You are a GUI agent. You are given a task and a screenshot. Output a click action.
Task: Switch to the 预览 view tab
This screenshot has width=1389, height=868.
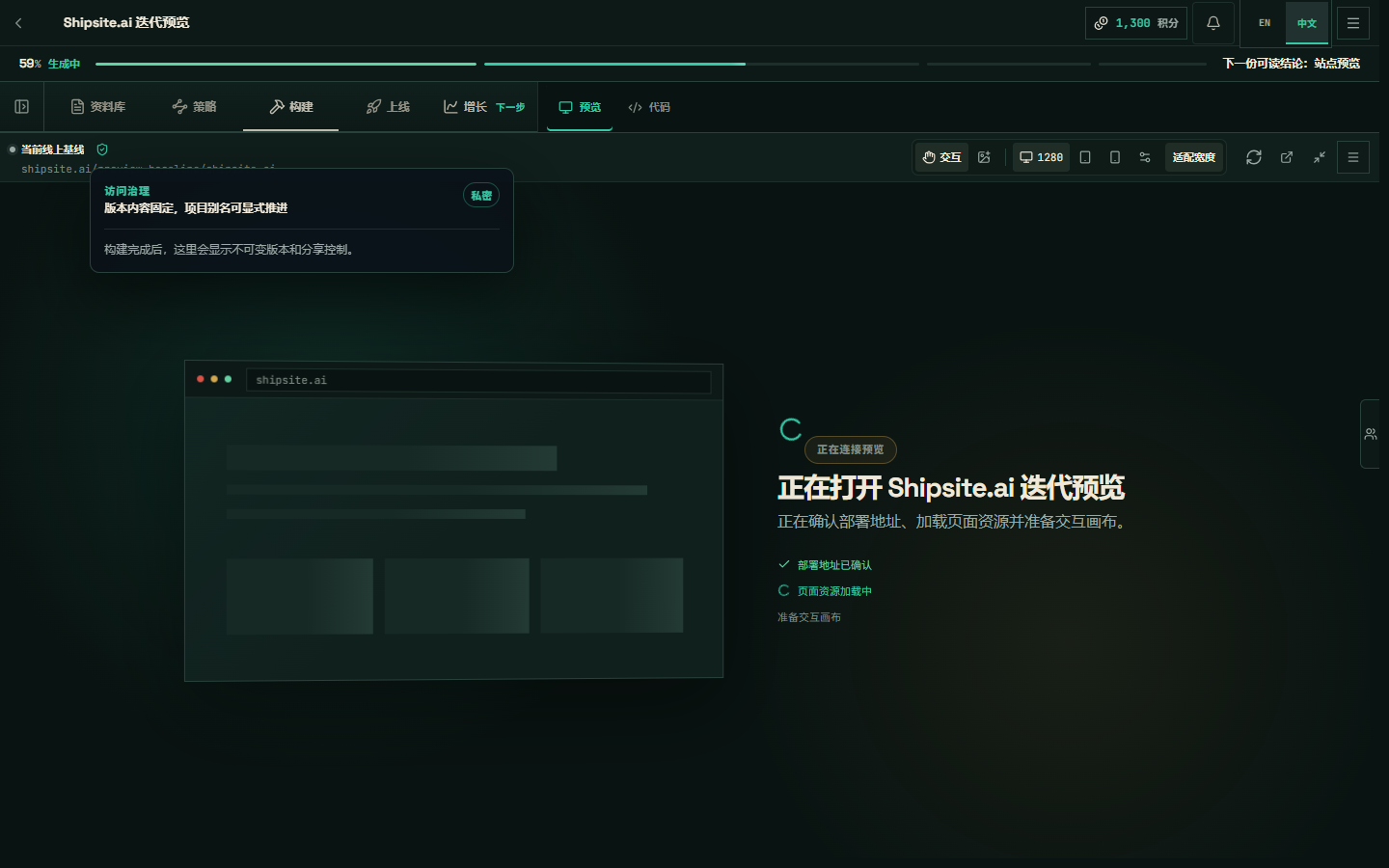tap(580, 107)
